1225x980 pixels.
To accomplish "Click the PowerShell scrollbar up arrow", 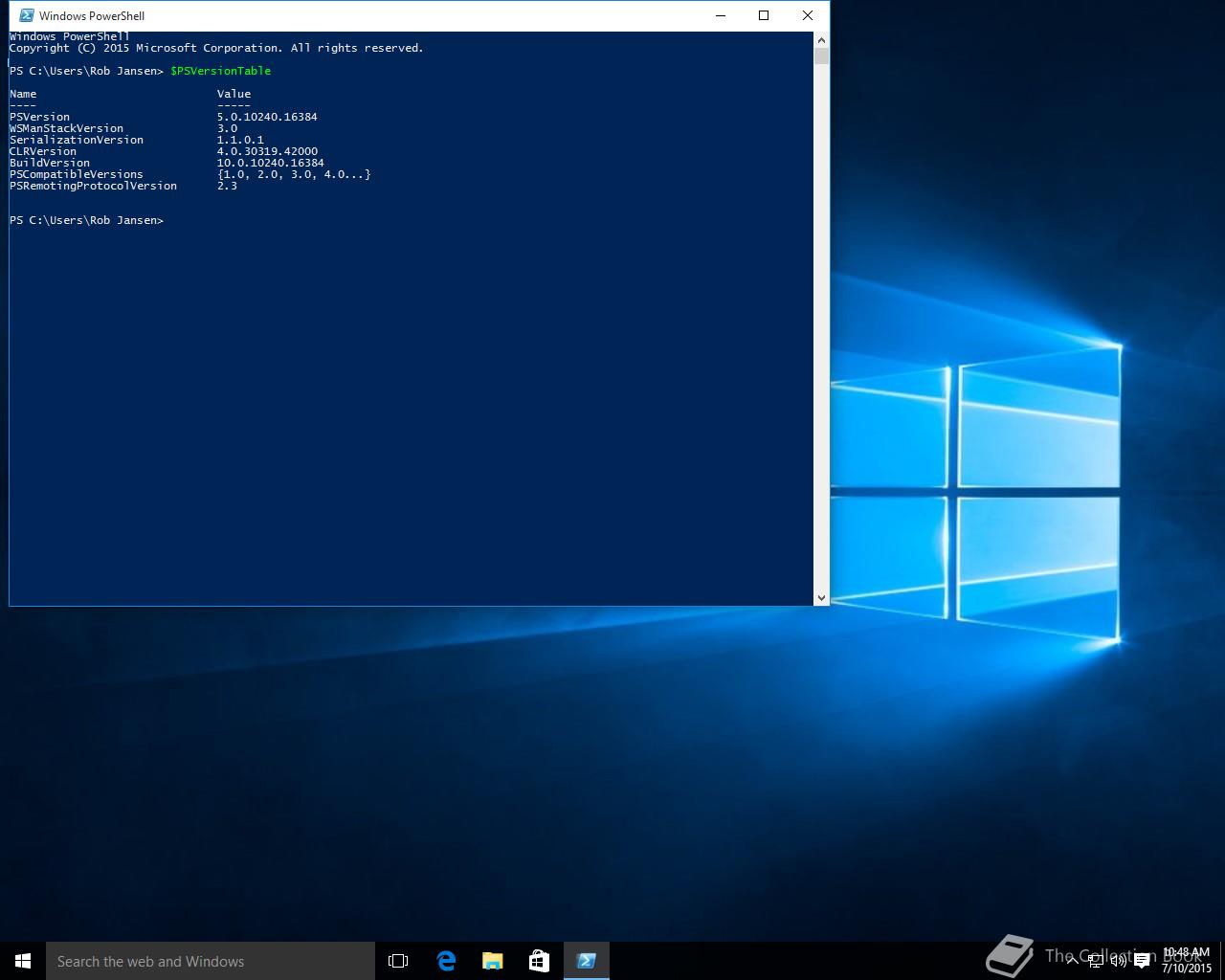I will tap(821, 40).
